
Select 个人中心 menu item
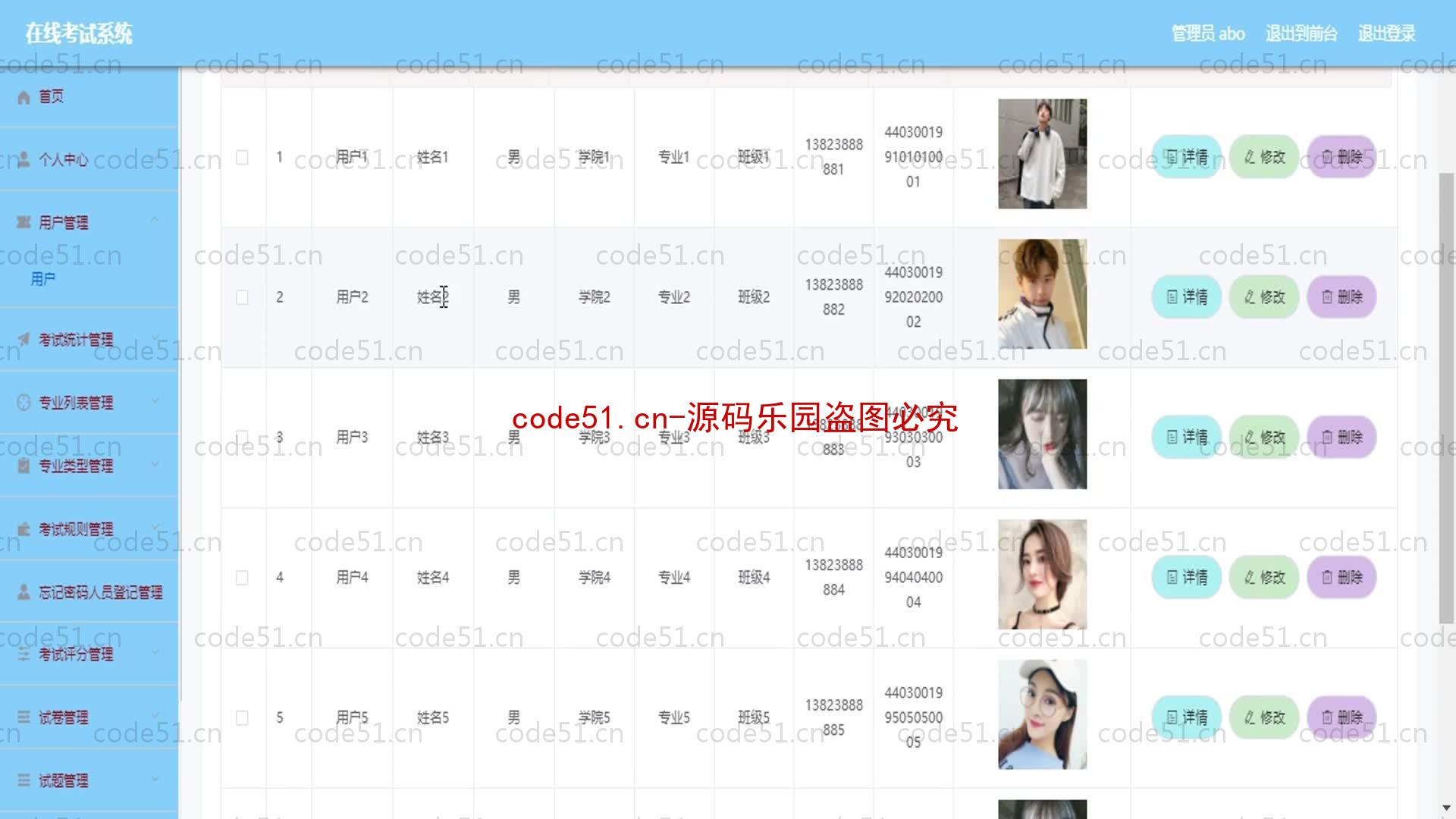(62, 159)
